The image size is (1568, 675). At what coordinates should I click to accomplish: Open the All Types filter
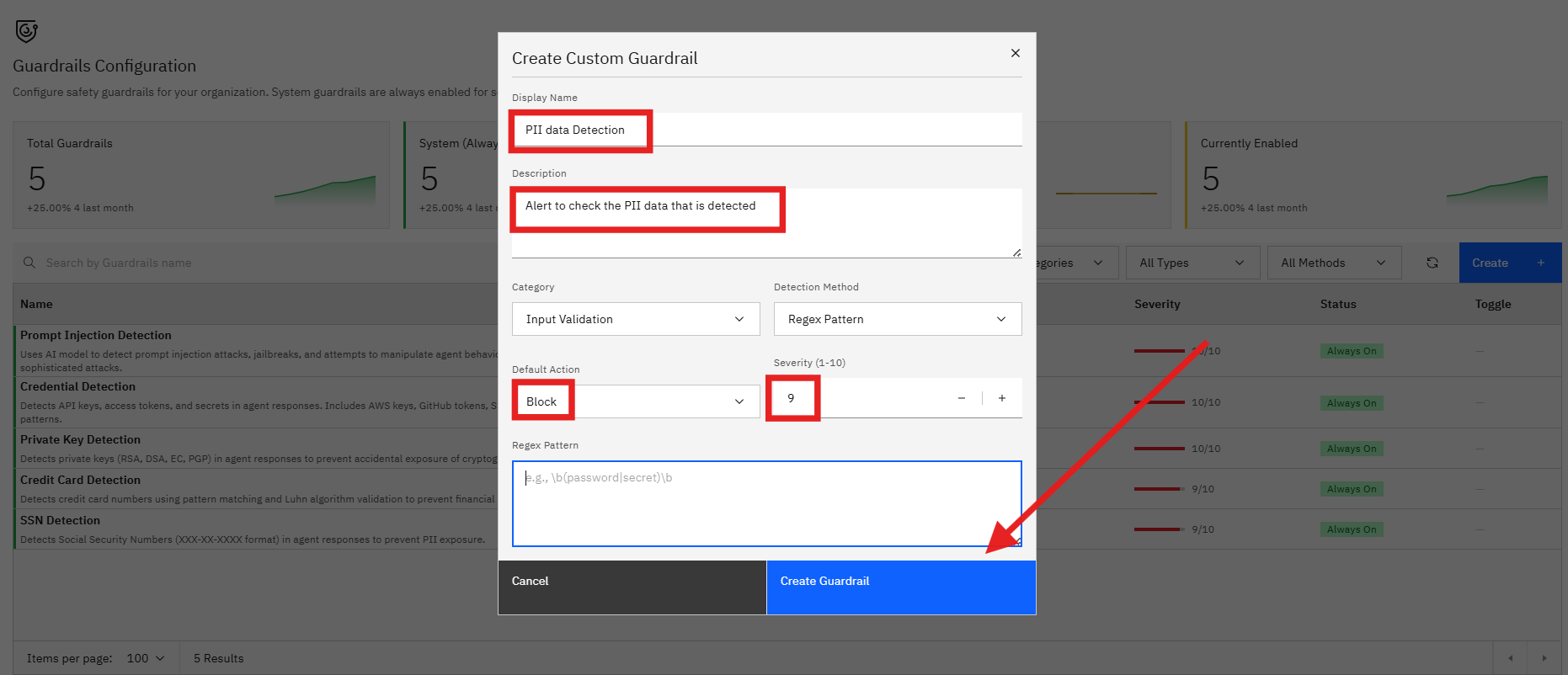click(1192, 263)
